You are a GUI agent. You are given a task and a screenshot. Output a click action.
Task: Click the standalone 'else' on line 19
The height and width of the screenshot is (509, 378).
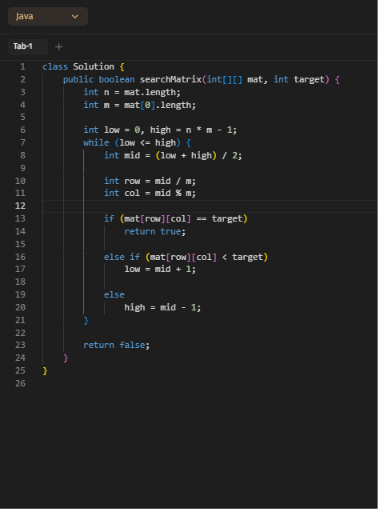point(114,295)
